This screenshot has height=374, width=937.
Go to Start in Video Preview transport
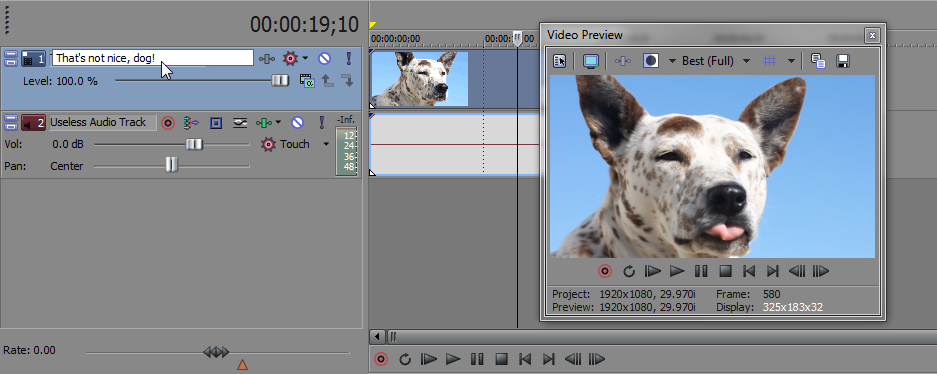point(749,271)
